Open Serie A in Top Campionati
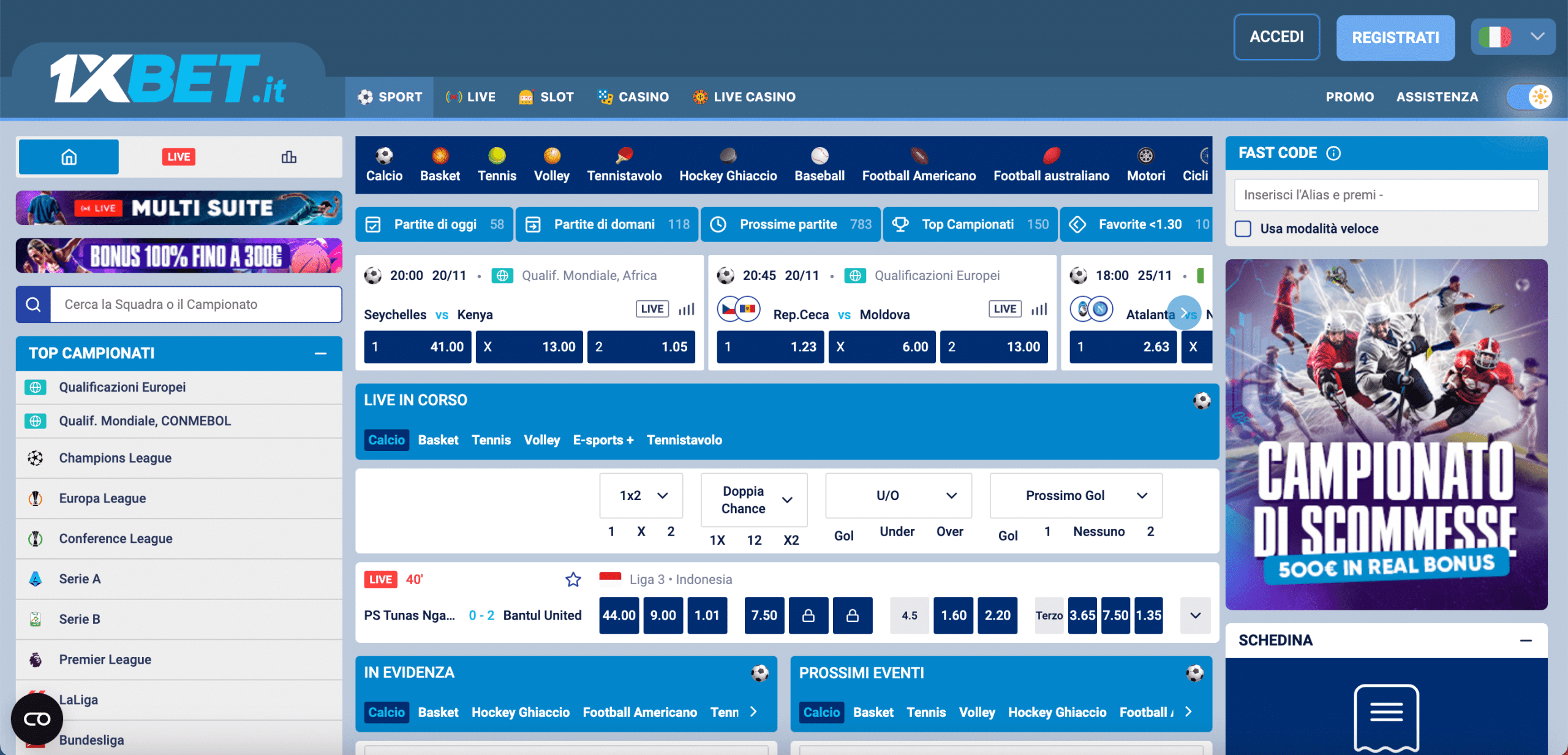The image size is (1568, 755). click(x=179, y=579)
